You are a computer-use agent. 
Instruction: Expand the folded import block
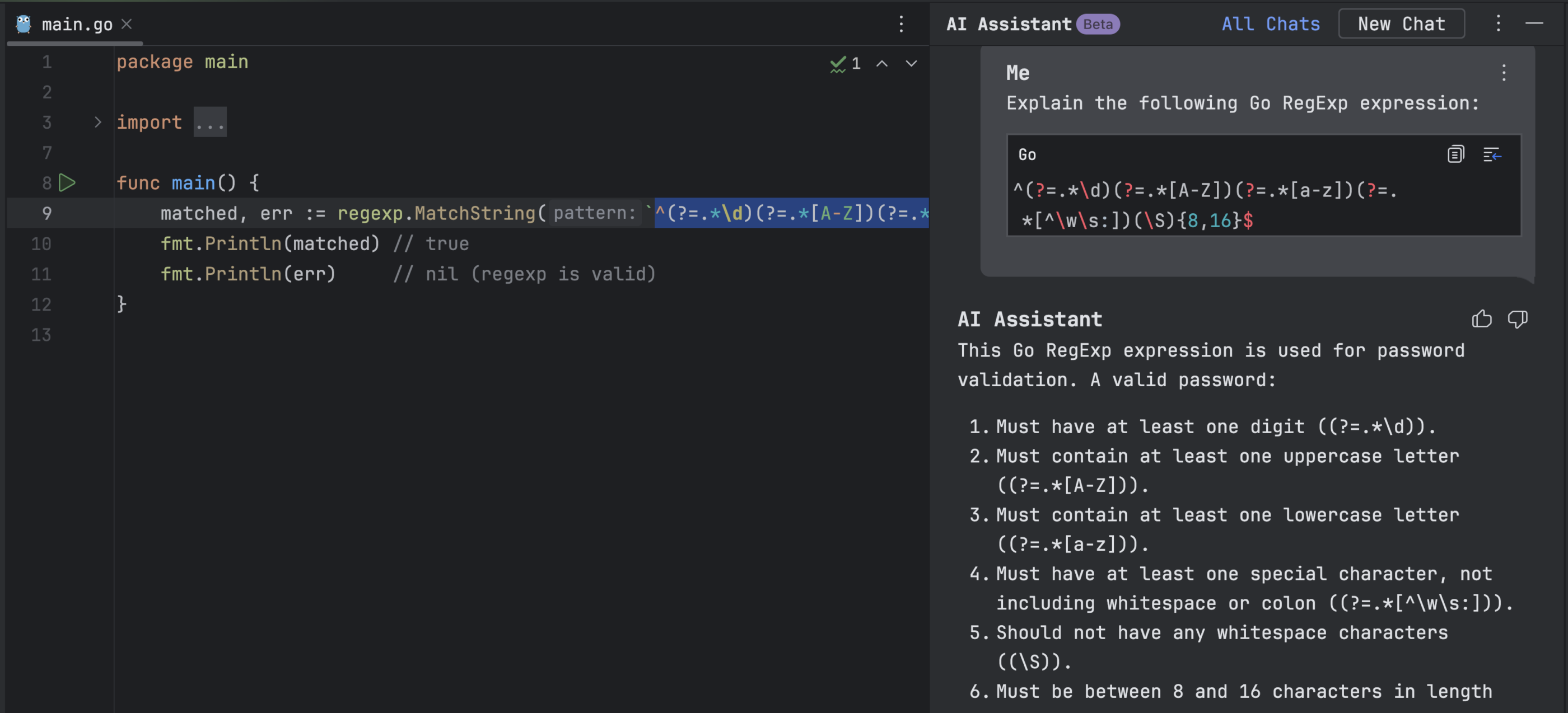(x=97, y=122)
